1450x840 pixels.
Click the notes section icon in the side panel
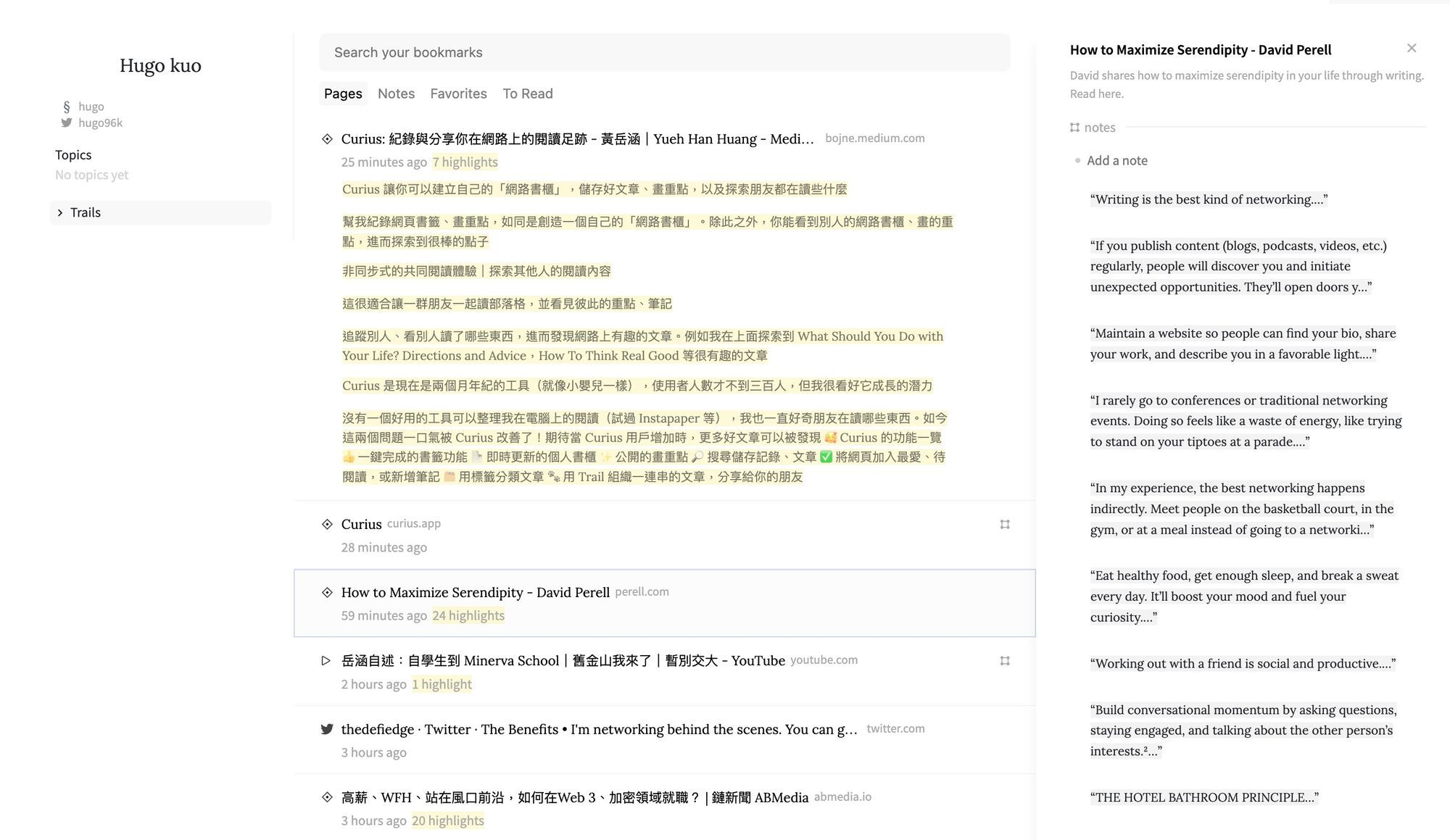point(1074,128)
